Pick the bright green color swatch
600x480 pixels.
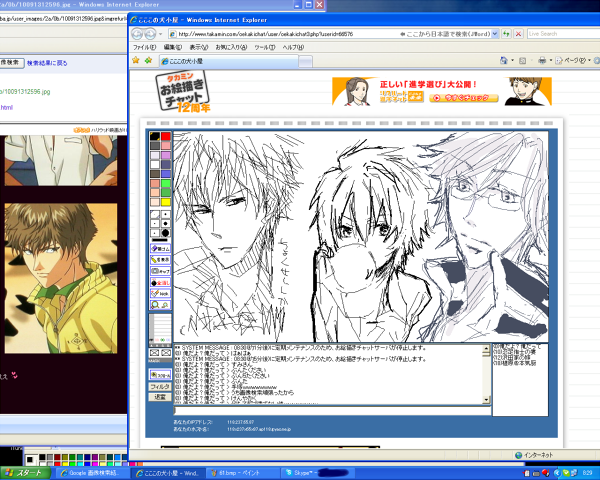(166, 183)
